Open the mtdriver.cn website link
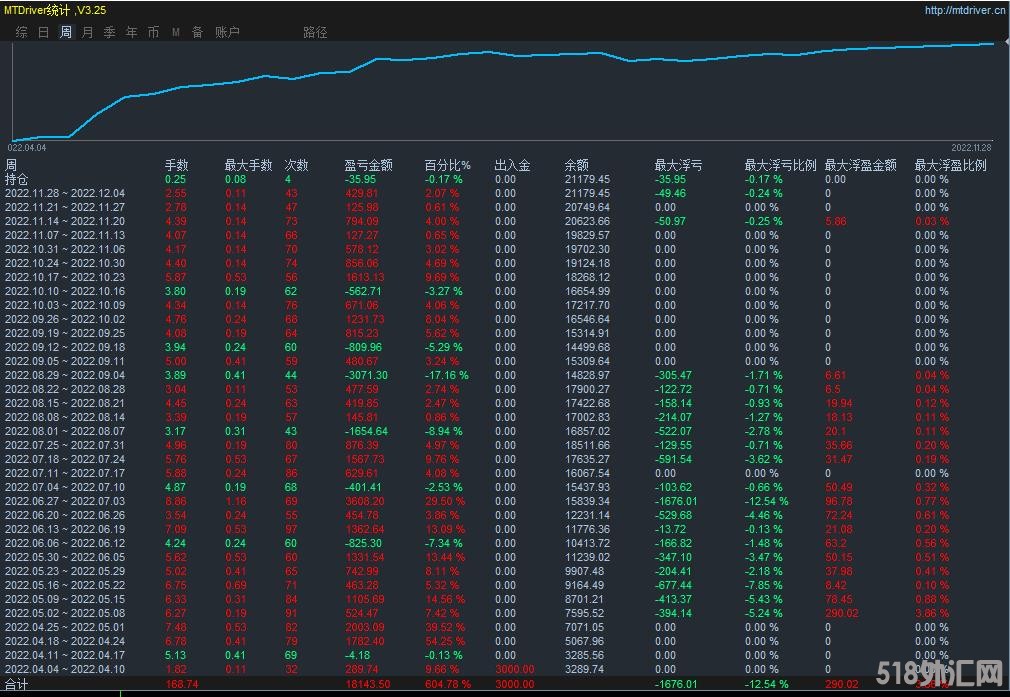This screenshot has width=1010, height=697. 964,11
